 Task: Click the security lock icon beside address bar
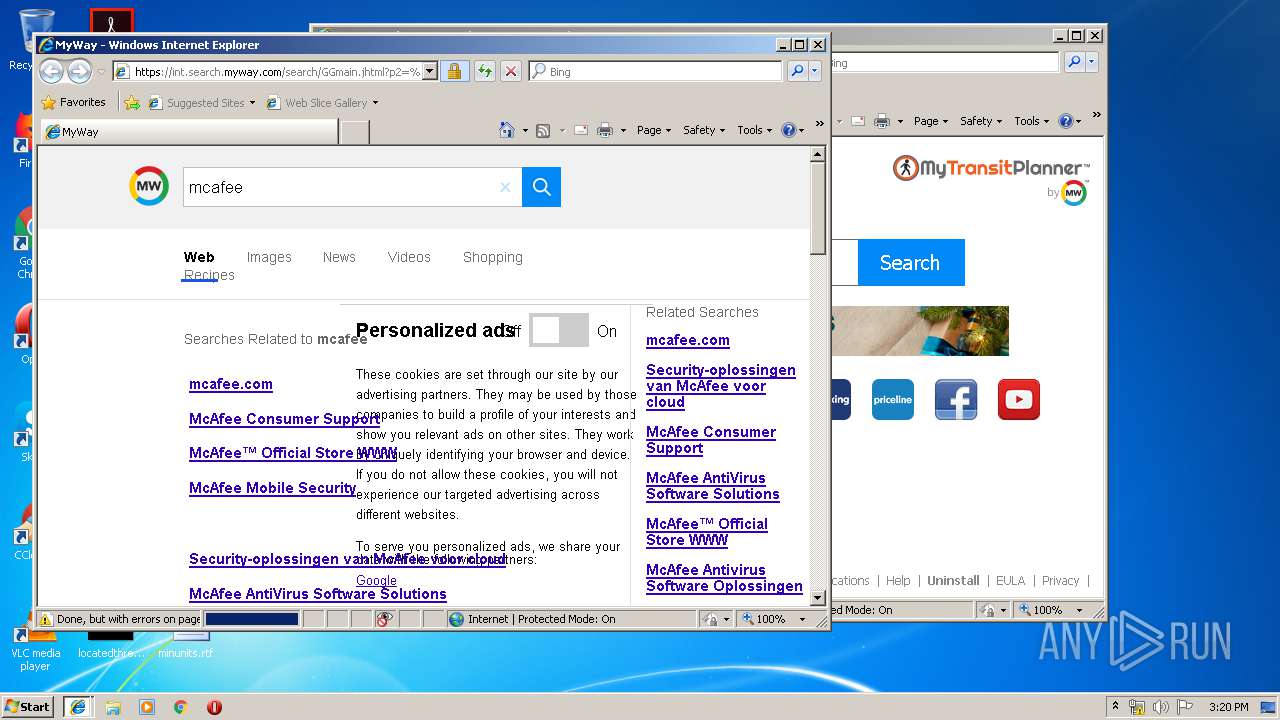pos(454,71)
